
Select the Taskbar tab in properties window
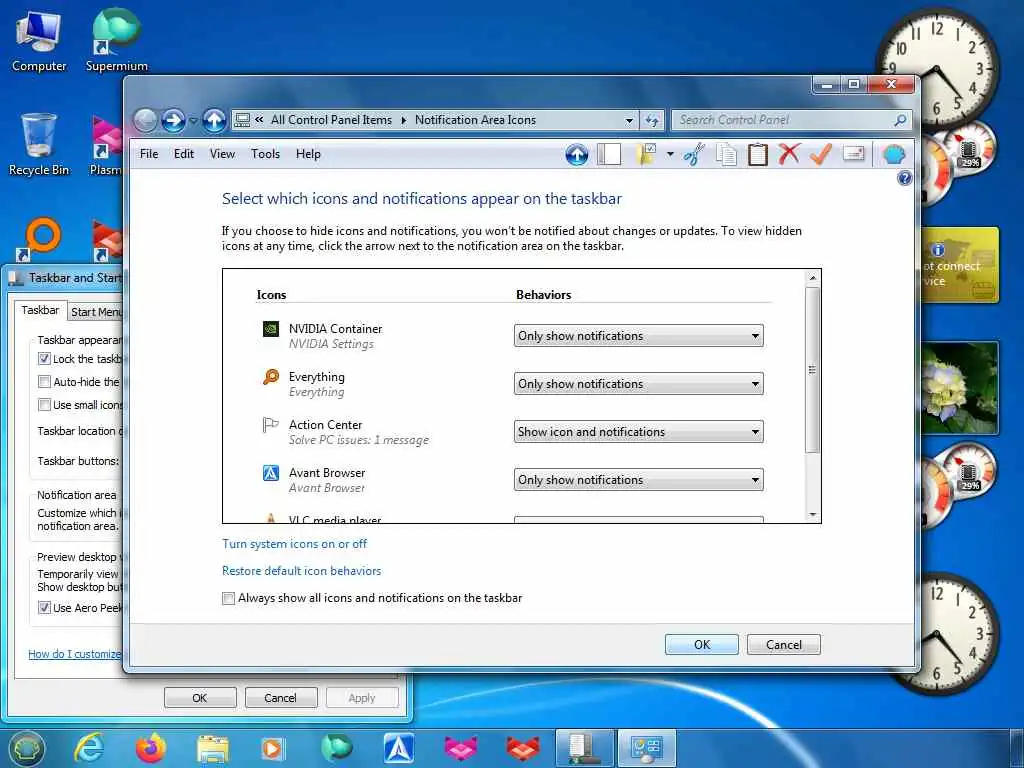[40, 310]
